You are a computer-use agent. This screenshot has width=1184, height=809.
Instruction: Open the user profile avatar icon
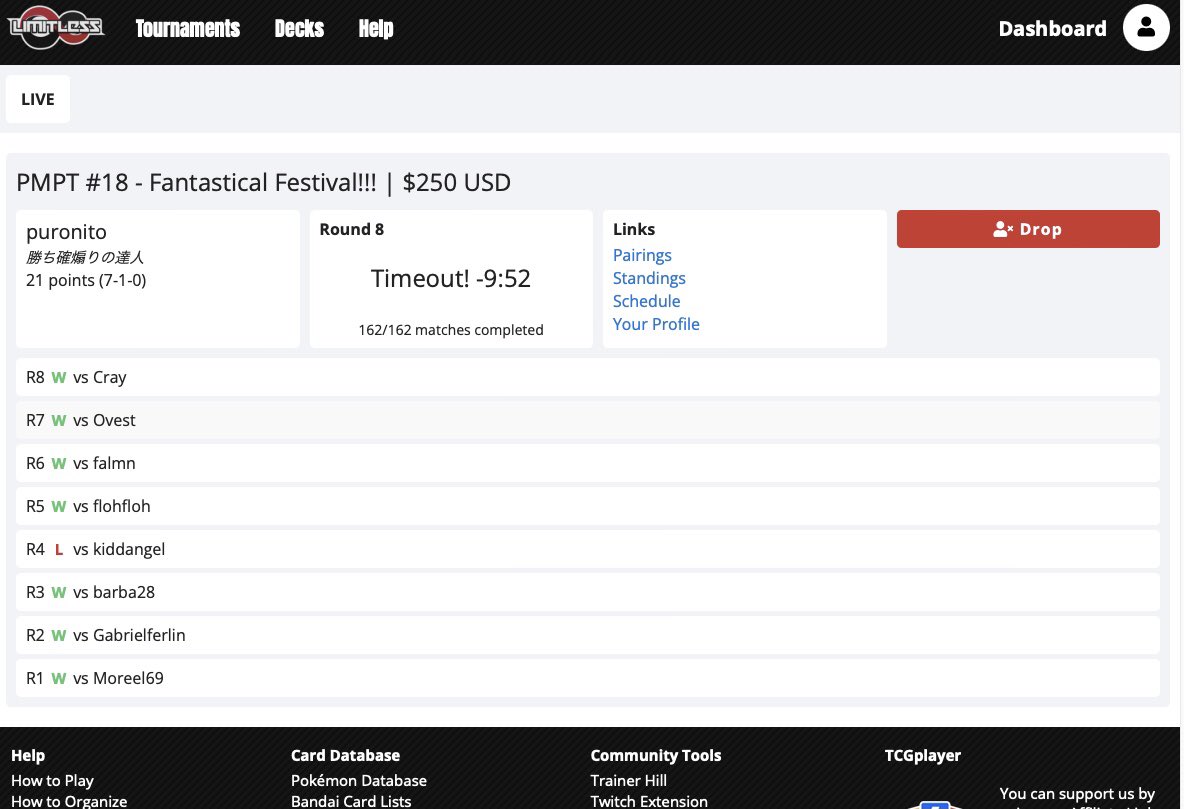(x=1145, y=28)
